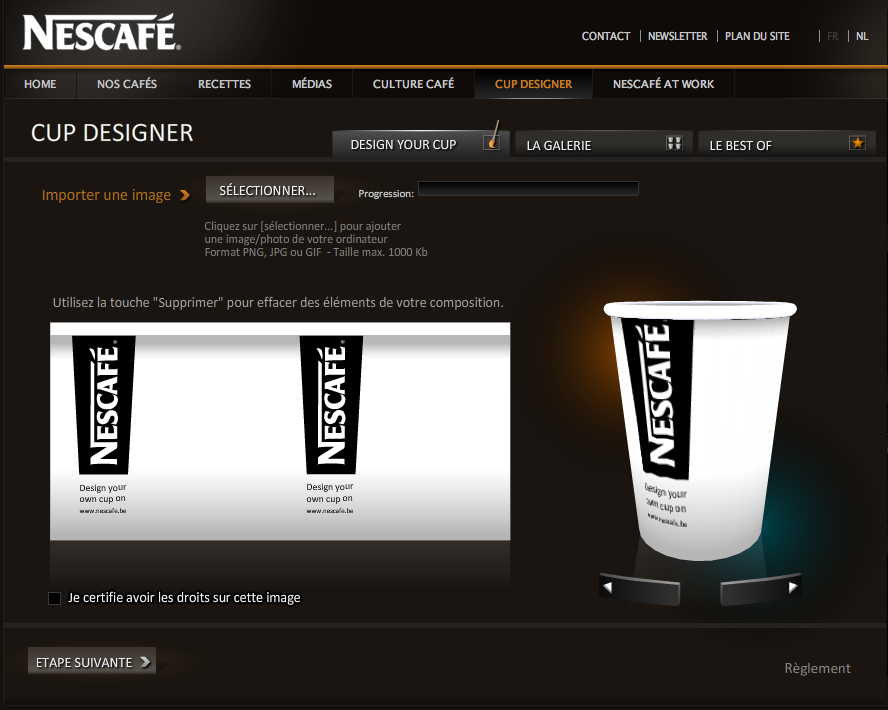Open Nescafé at Work page

[x=663, y=84]
